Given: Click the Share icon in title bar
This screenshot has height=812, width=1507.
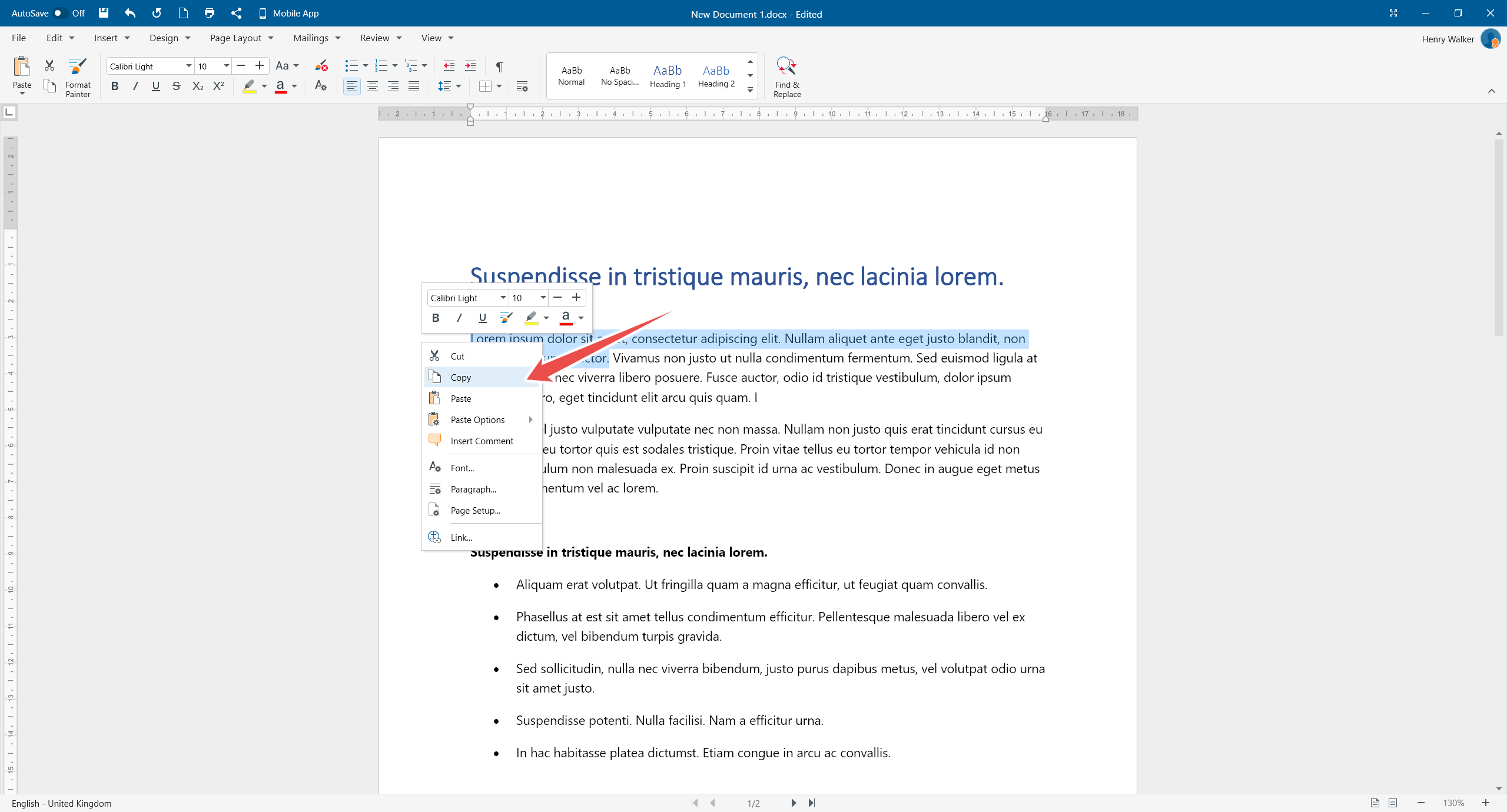Looking at the screenshot, I should (236, 13).
